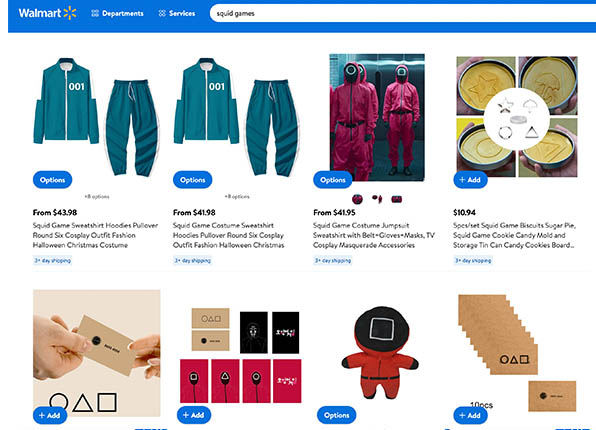Open the 5pcs/set Squid Game Biscuits title

[514, 235]
